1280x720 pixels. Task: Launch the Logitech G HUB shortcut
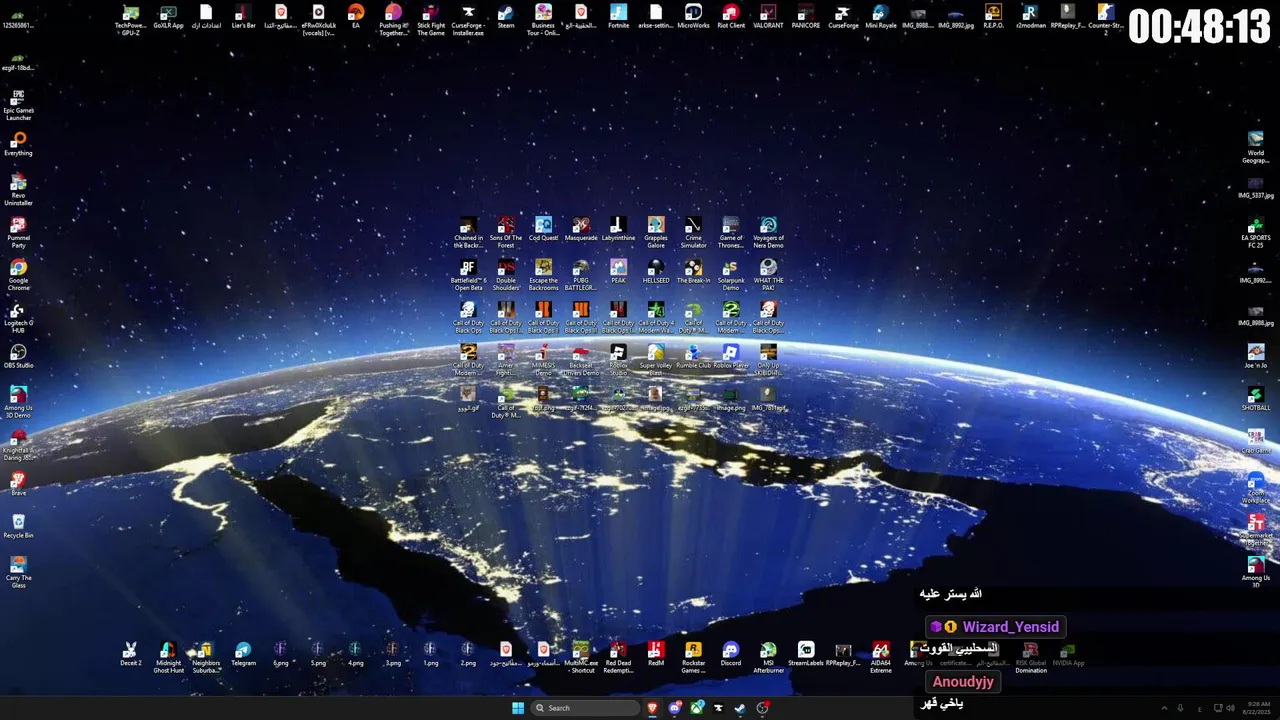coord(18,318)
